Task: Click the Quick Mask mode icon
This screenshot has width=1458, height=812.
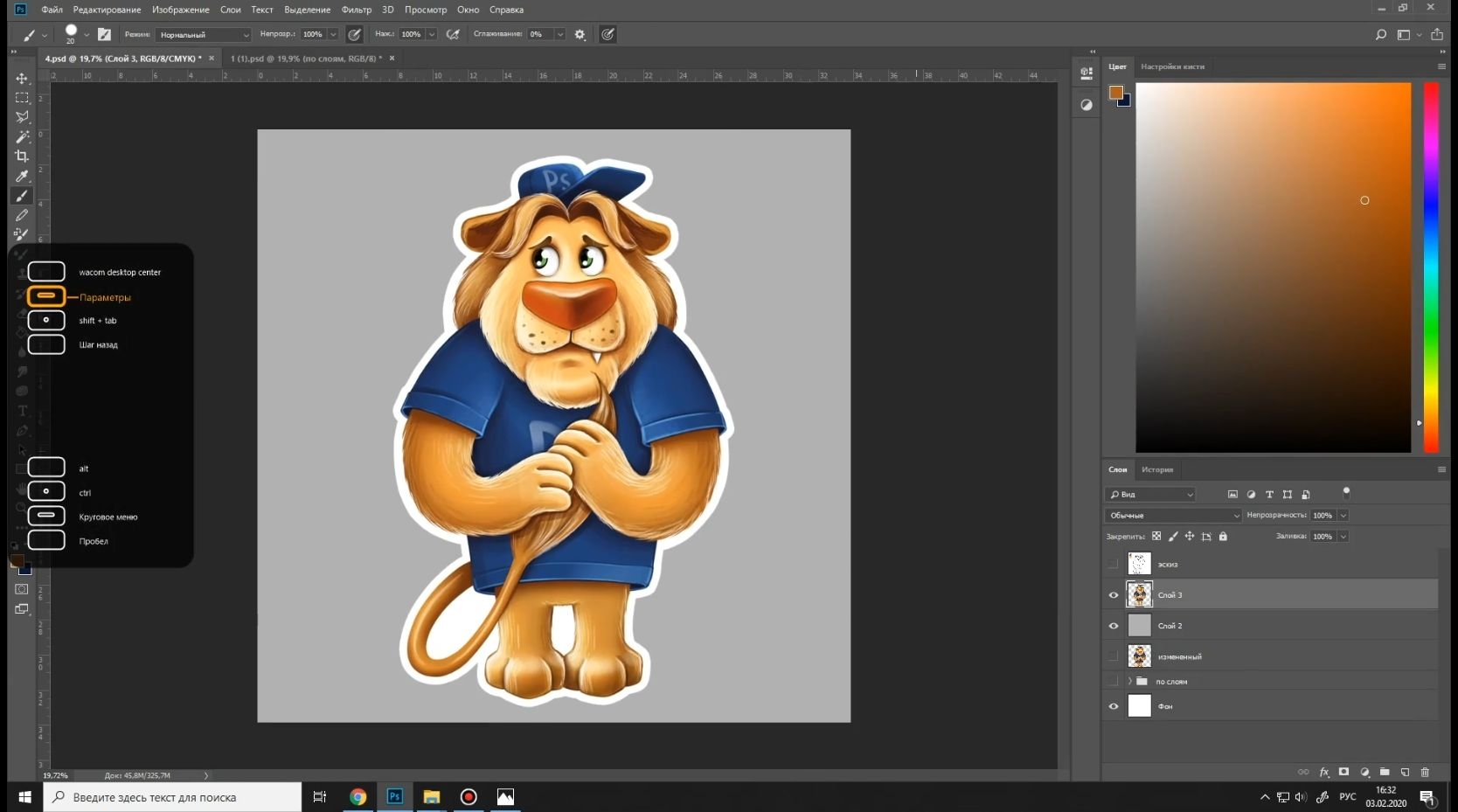Action: click(x=22, y=589)
